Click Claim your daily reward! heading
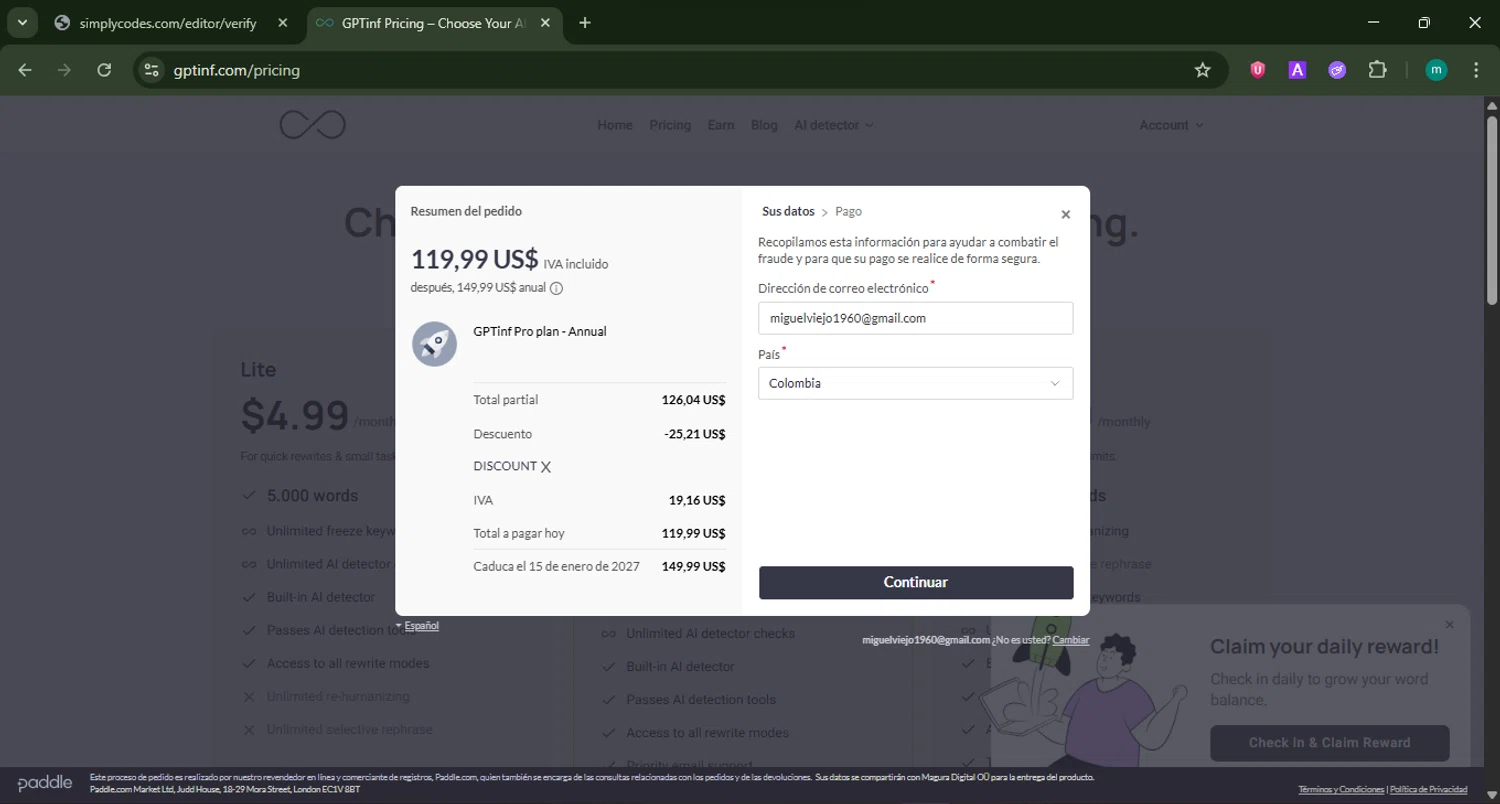1500x804 pixels. pos(1324,647)
